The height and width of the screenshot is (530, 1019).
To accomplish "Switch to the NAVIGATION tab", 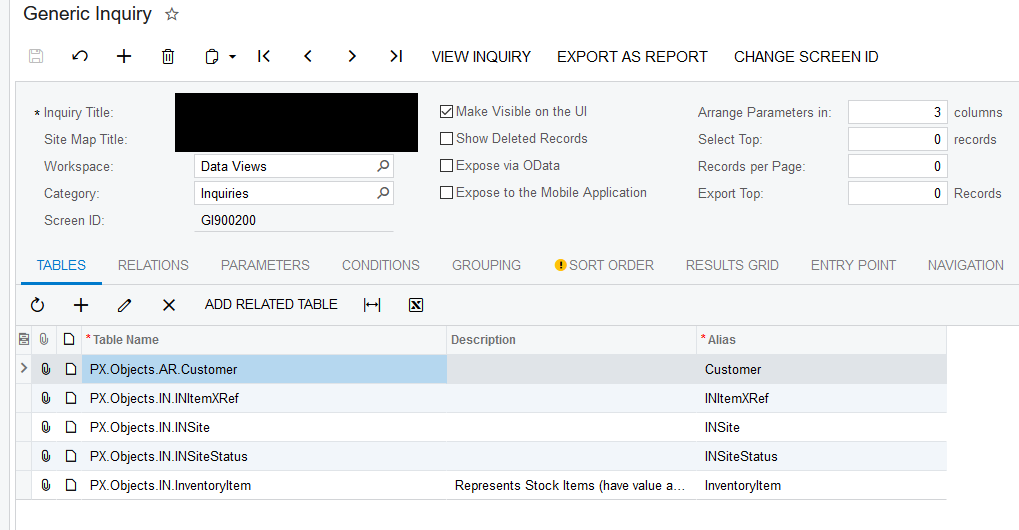I will tap(966, 265).
